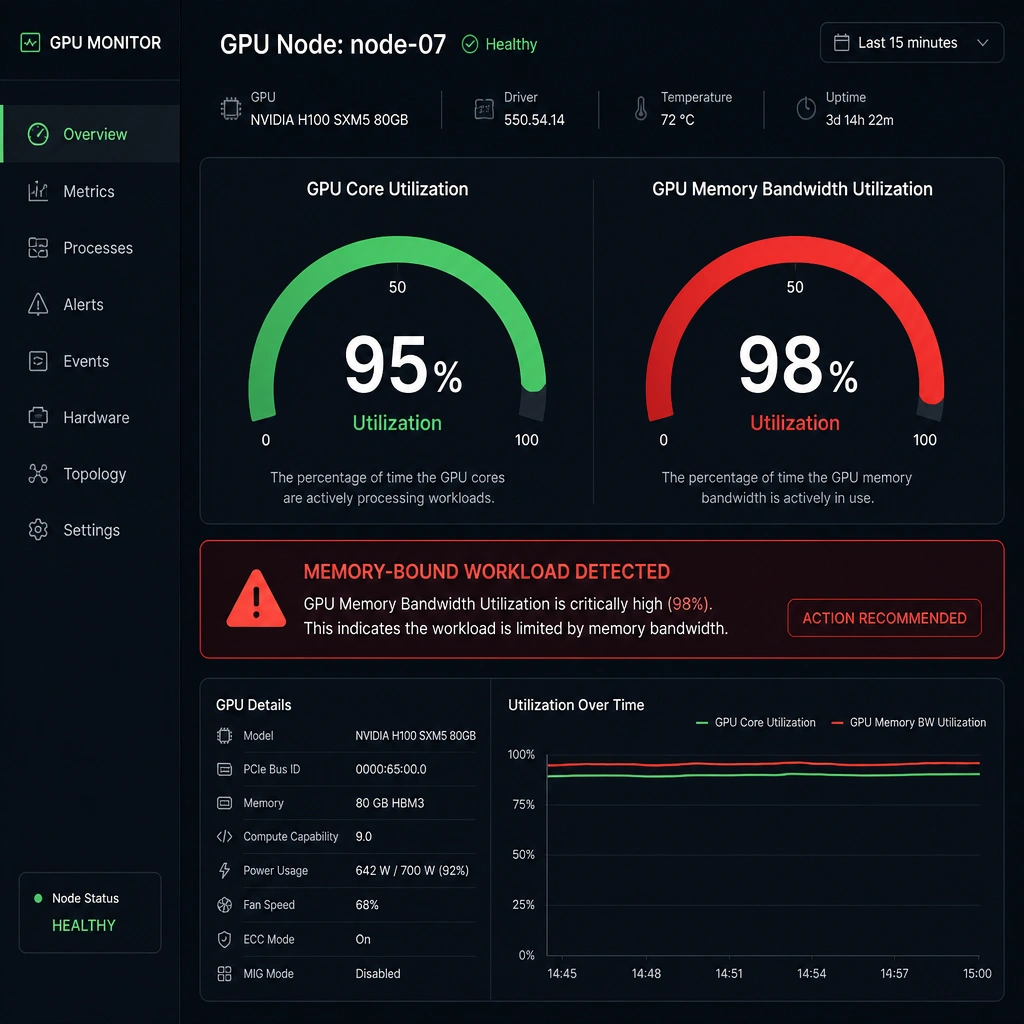Click the green Healthy checkmark icon

click(470, 44)
